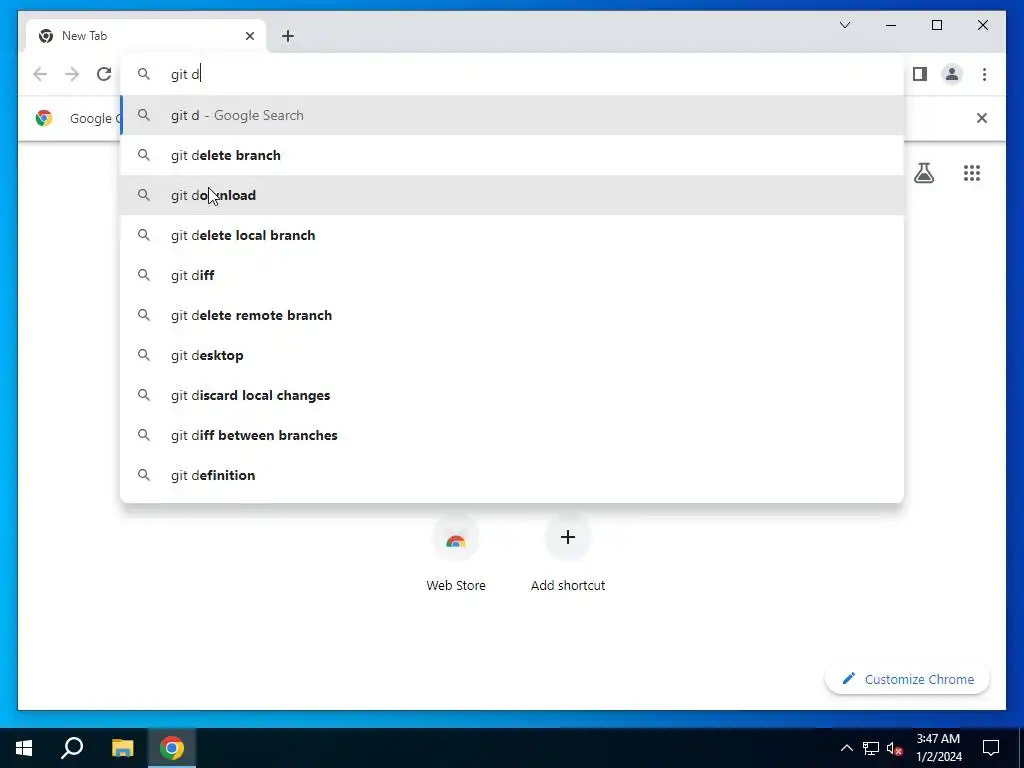Image resolution: width=1024 pixels, height=768 pixels.
Task: Open the side panel icon
Action: point(920,74)
